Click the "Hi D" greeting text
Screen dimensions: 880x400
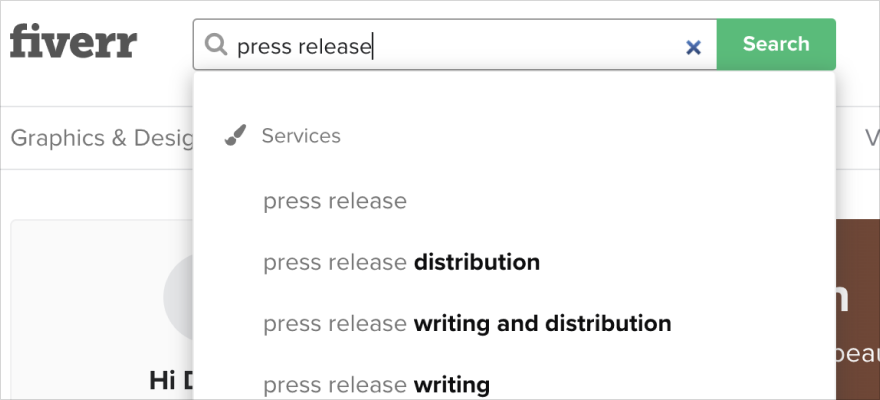[x=171, y=381]
